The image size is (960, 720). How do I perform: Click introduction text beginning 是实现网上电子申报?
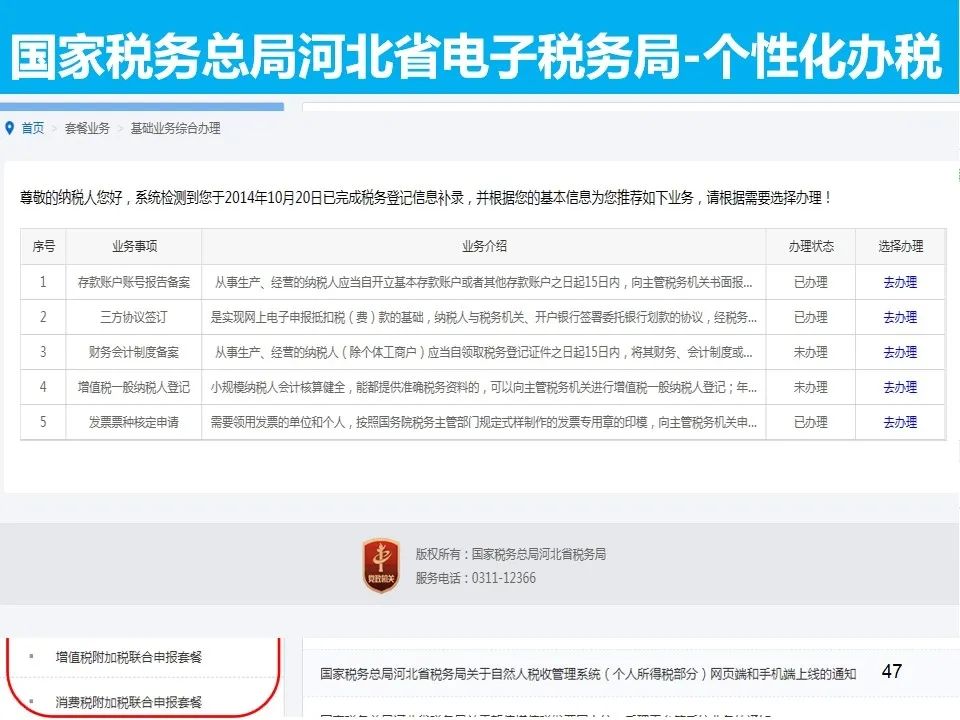(484, 317)
